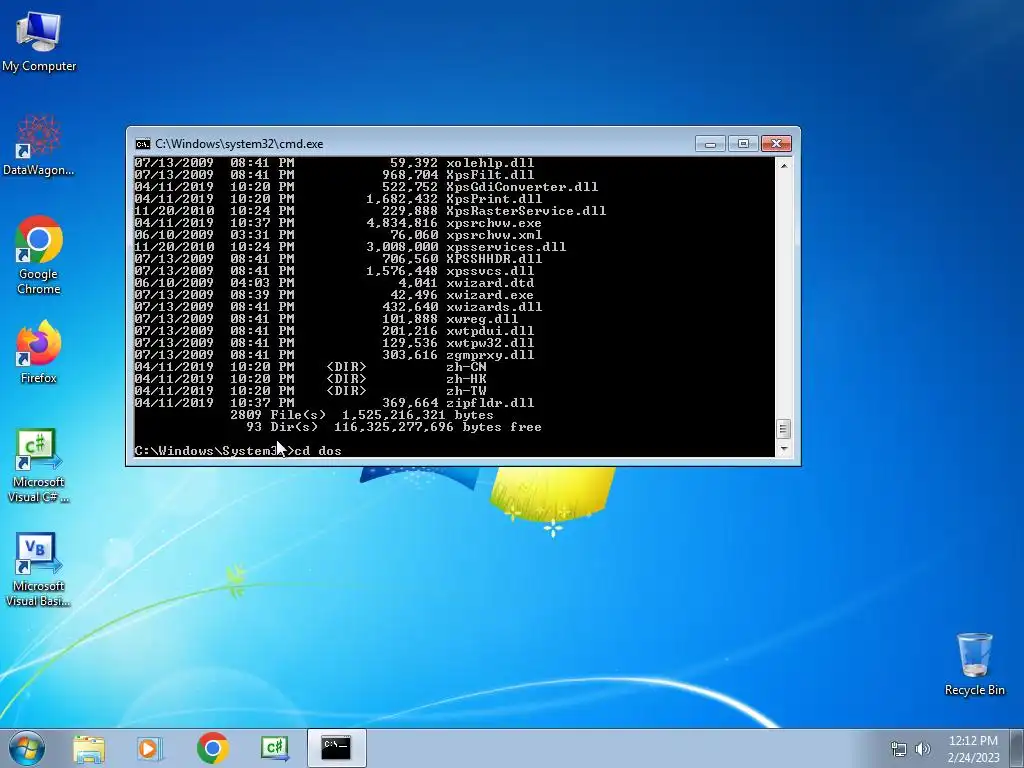The width and height of the screenshot is (1024, 768).
Task: Click the console scrollbar up arrow
Action: coord(784,166)
